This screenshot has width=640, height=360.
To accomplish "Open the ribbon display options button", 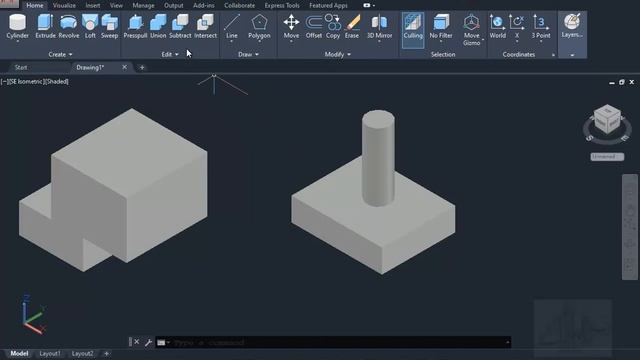I will pyautogui.click(x=369, y=5).
